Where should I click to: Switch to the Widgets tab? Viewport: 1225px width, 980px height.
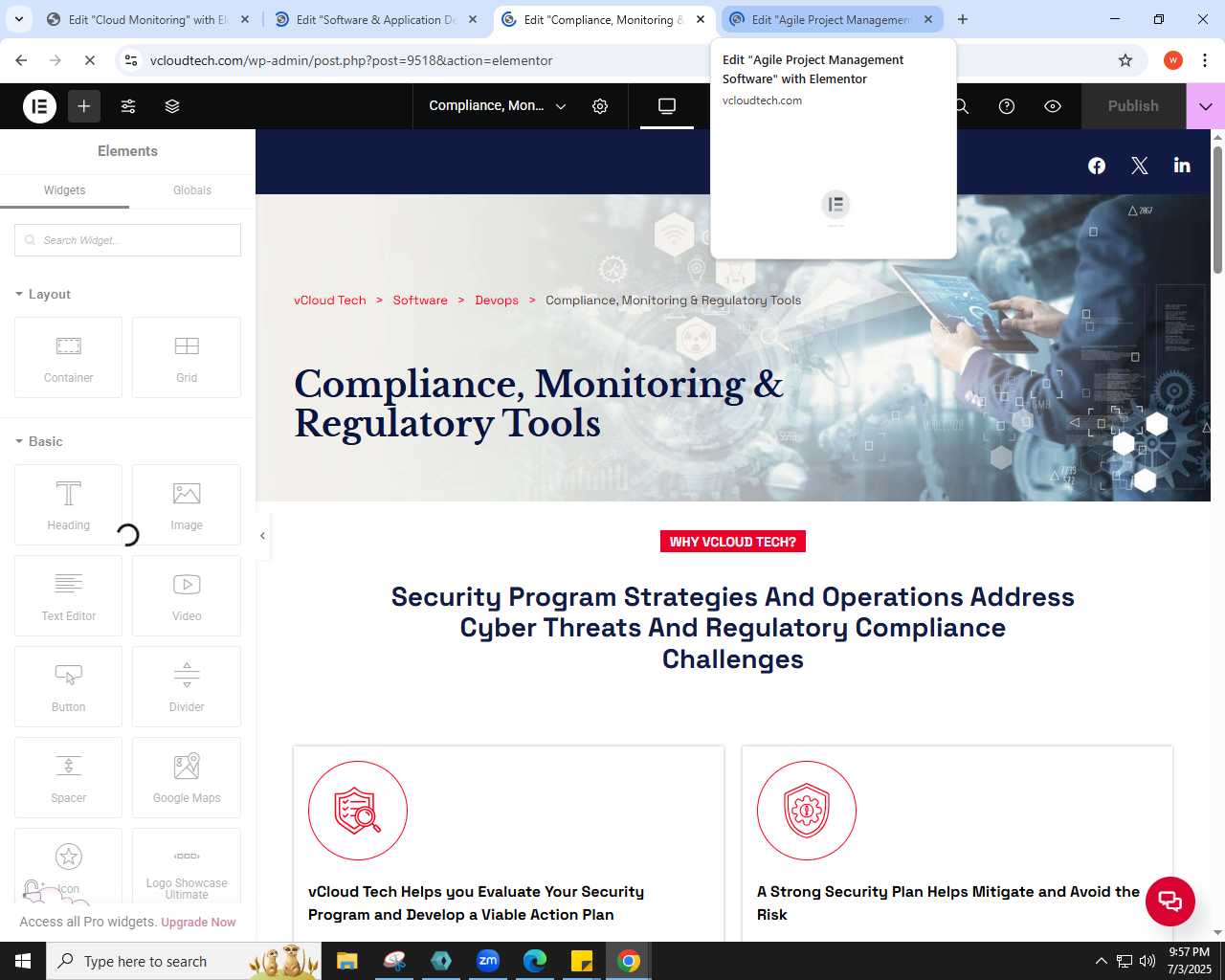pyautogui.click(x=64, y=190)
